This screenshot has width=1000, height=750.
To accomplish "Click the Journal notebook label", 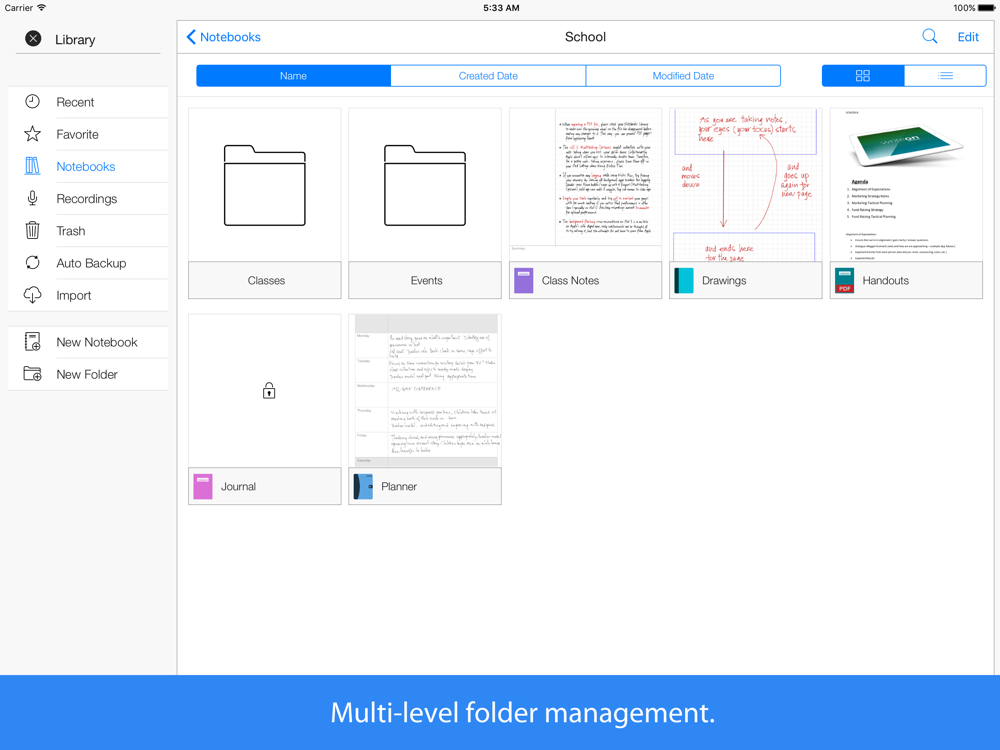I will [x=238, y=487].
